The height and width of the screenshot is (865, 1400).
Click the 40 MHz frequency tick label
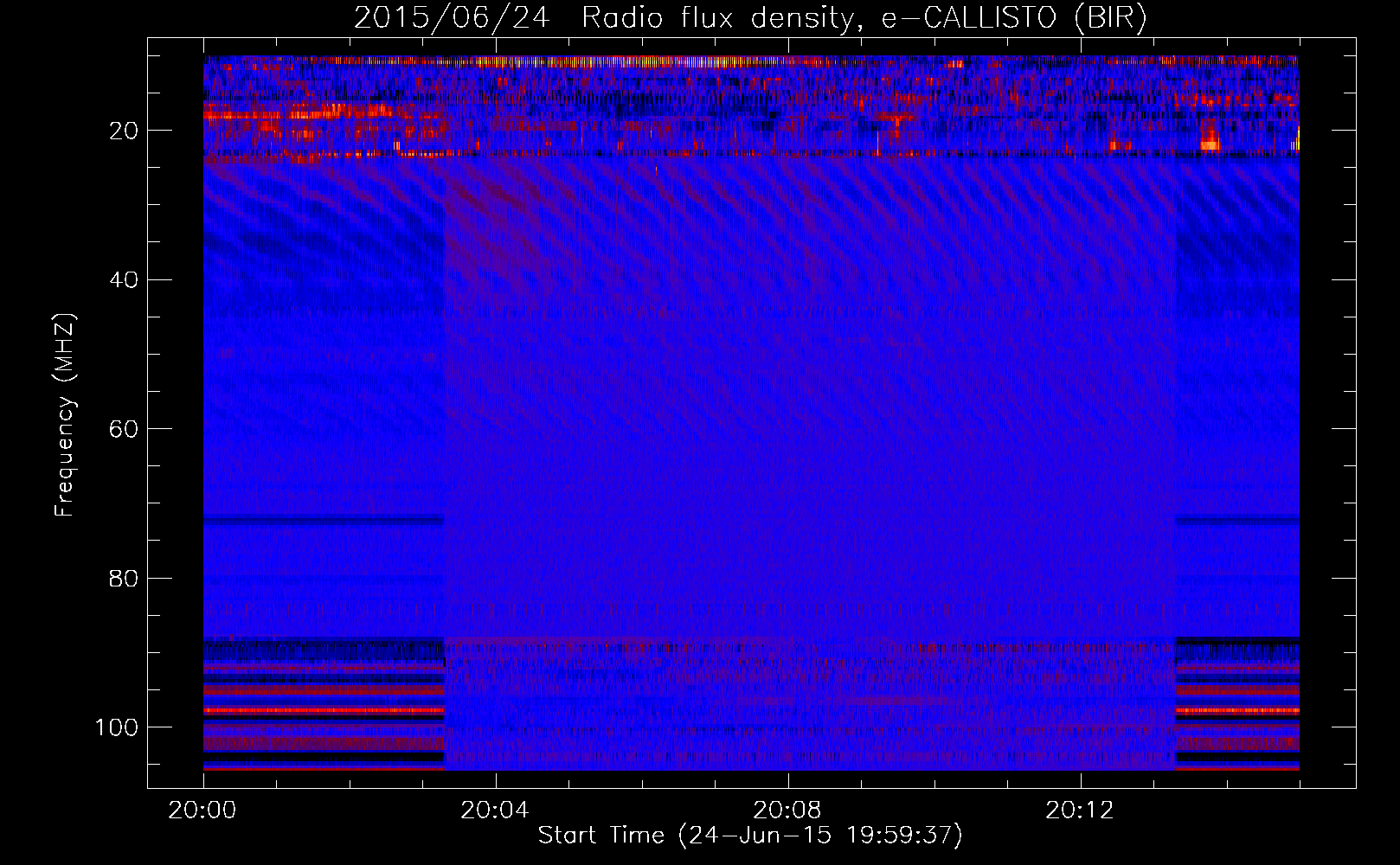click(x=125, y=280)
